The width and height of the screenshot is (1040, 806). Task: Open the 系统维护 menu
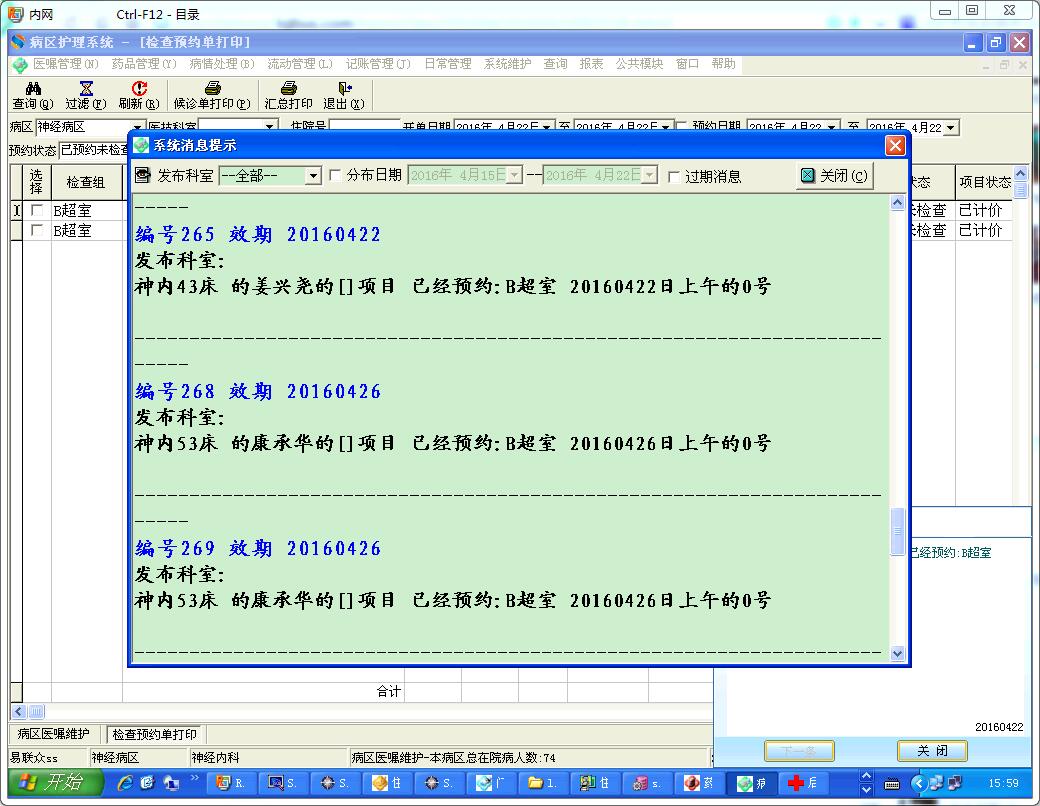tap(507, 64)
